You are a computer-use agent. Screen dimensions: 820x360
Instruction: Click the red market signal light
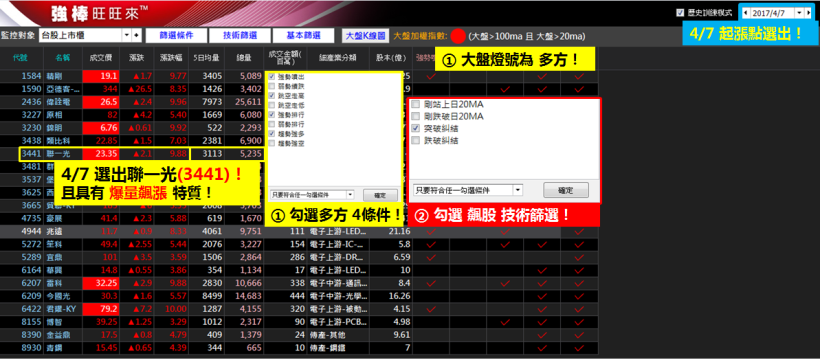[458, 36]
